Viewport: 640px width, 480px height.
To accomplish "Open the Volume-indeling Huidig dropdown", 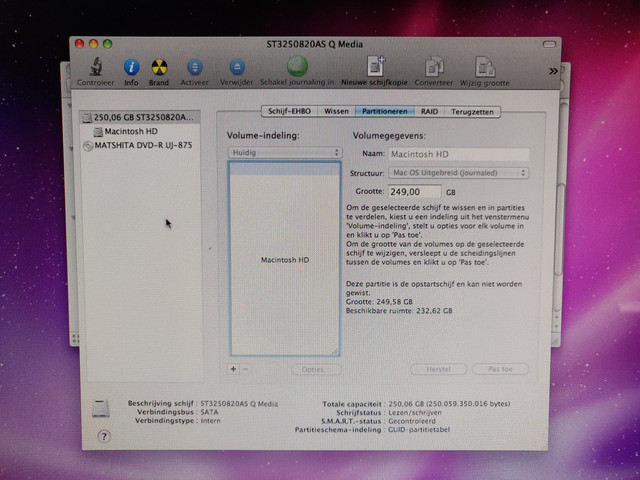I will (285, 153).
